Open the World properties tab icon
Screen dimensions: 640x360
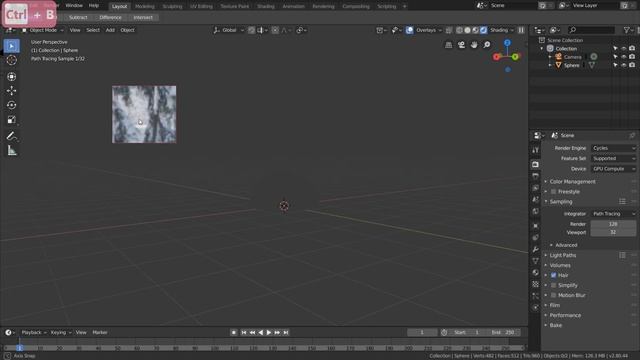(536, 211)
